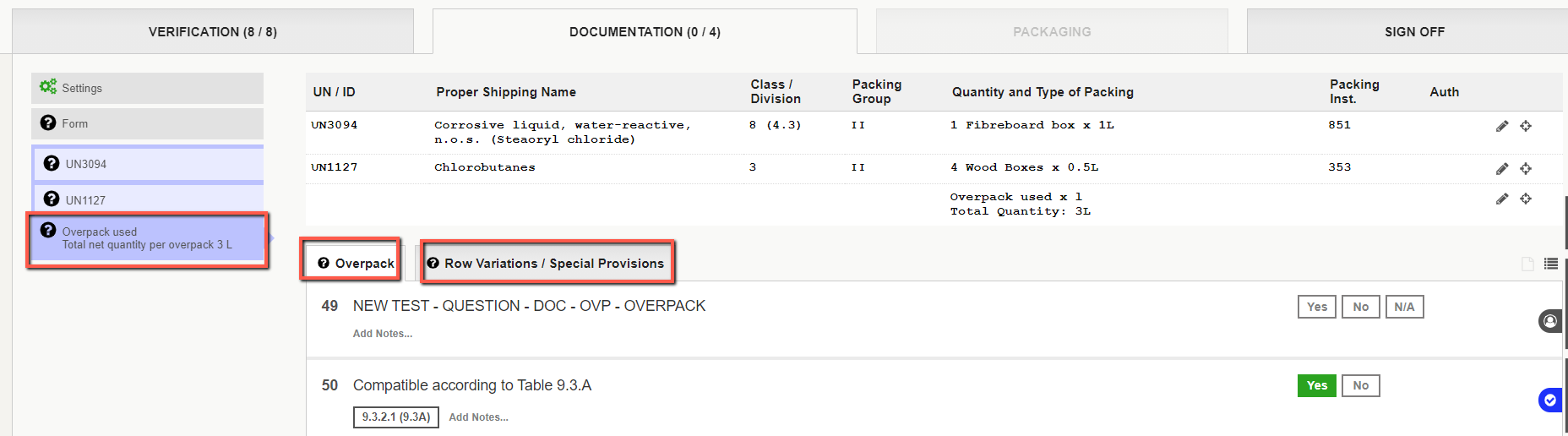
Task: Click the 9.3.2.1 (9.3A) reference button
Action: [x=396, y=417]
